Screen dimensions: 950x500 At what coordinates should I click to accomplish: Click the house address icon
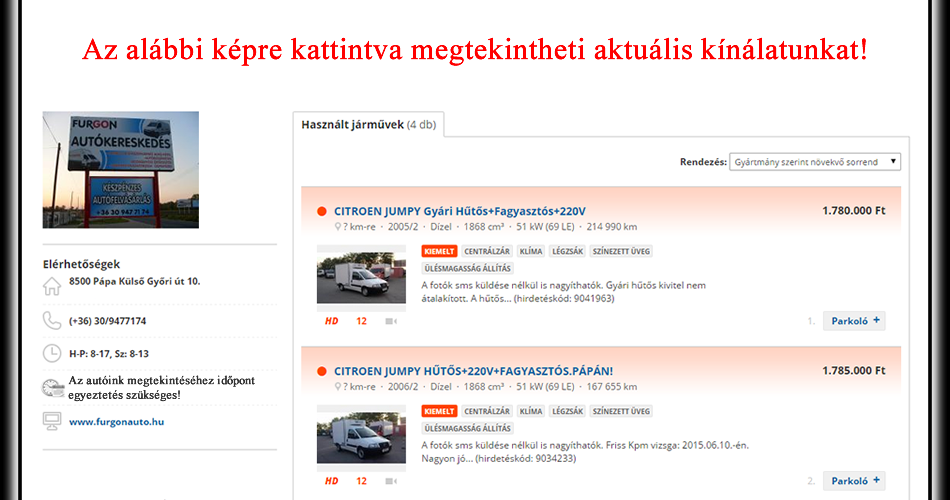click(52, 285)
